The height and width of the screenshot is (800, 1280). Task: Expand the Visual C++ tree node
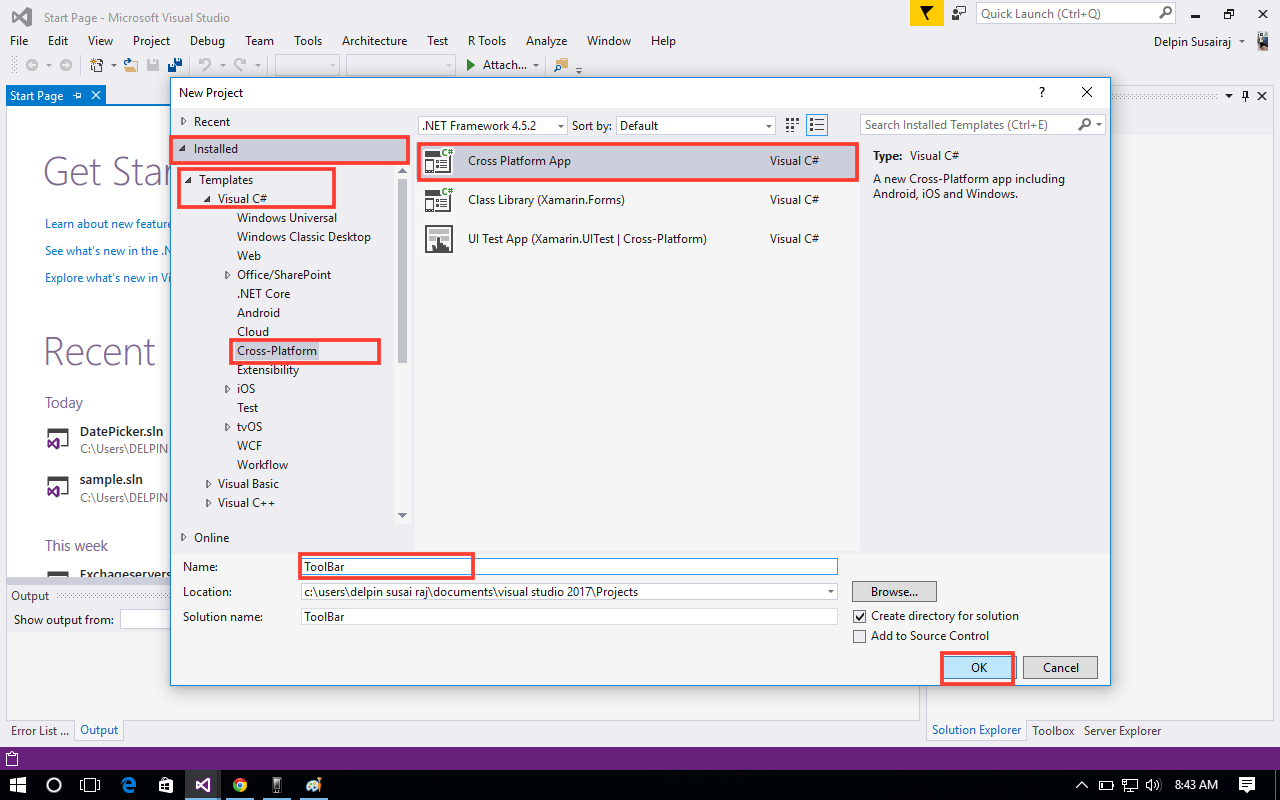[x=209, y=503]
